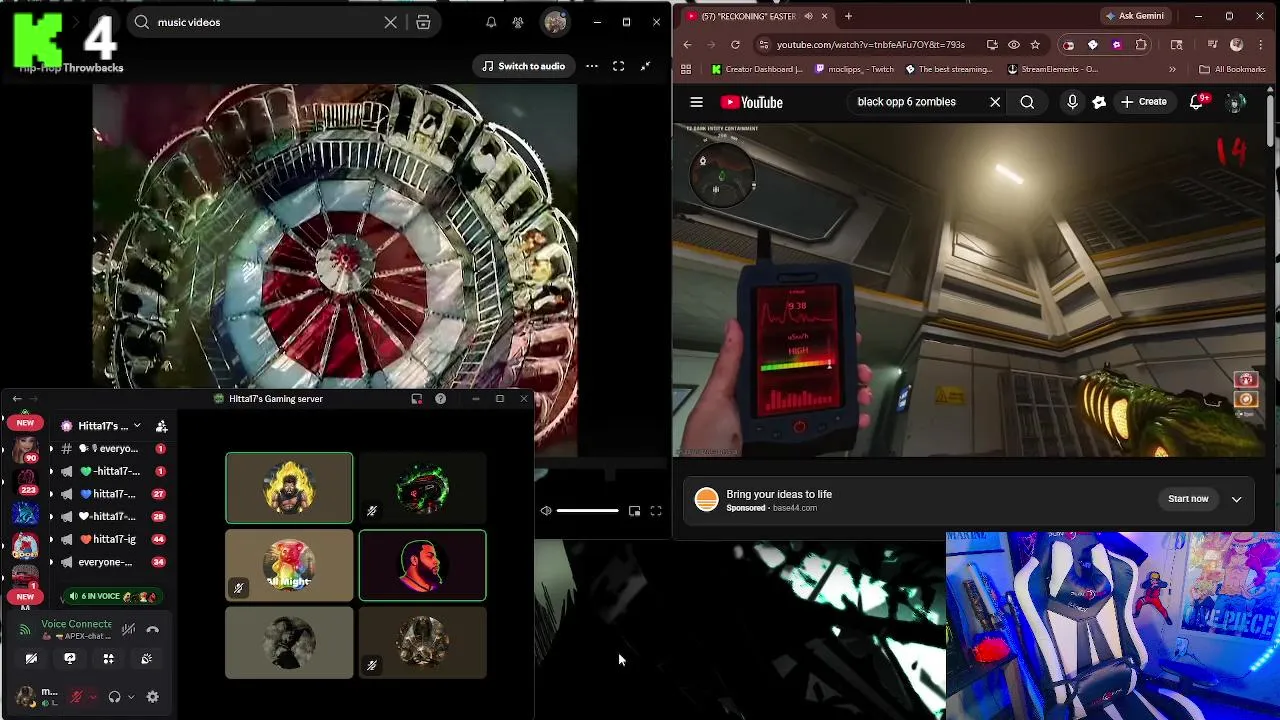Show more bookmarks chevron

coord(1172,69)
